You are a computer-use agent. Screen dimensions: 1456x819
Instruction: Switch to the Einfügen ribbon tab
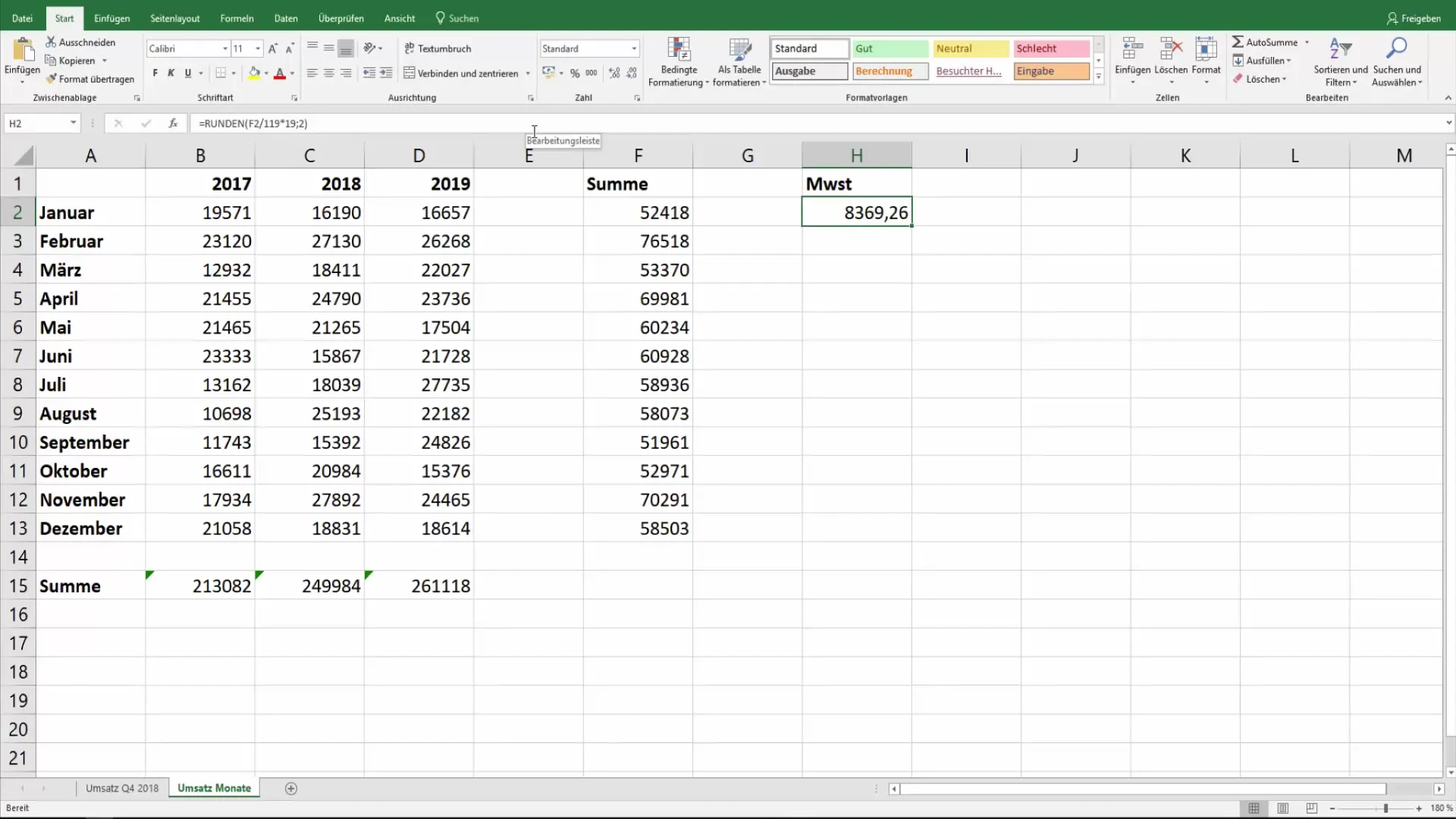click(x=111, y=18)
